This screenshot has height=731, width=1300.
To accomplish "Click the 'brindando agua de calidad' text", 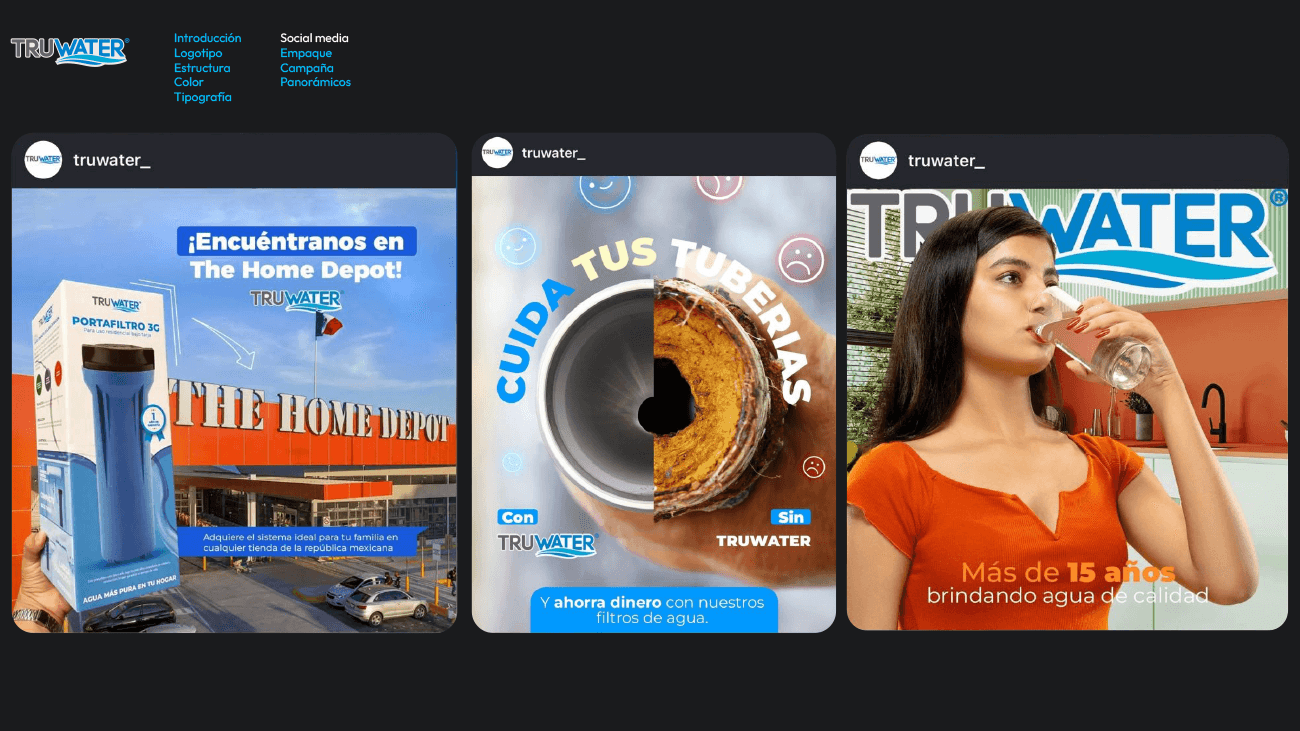I will coord(1067,596).
